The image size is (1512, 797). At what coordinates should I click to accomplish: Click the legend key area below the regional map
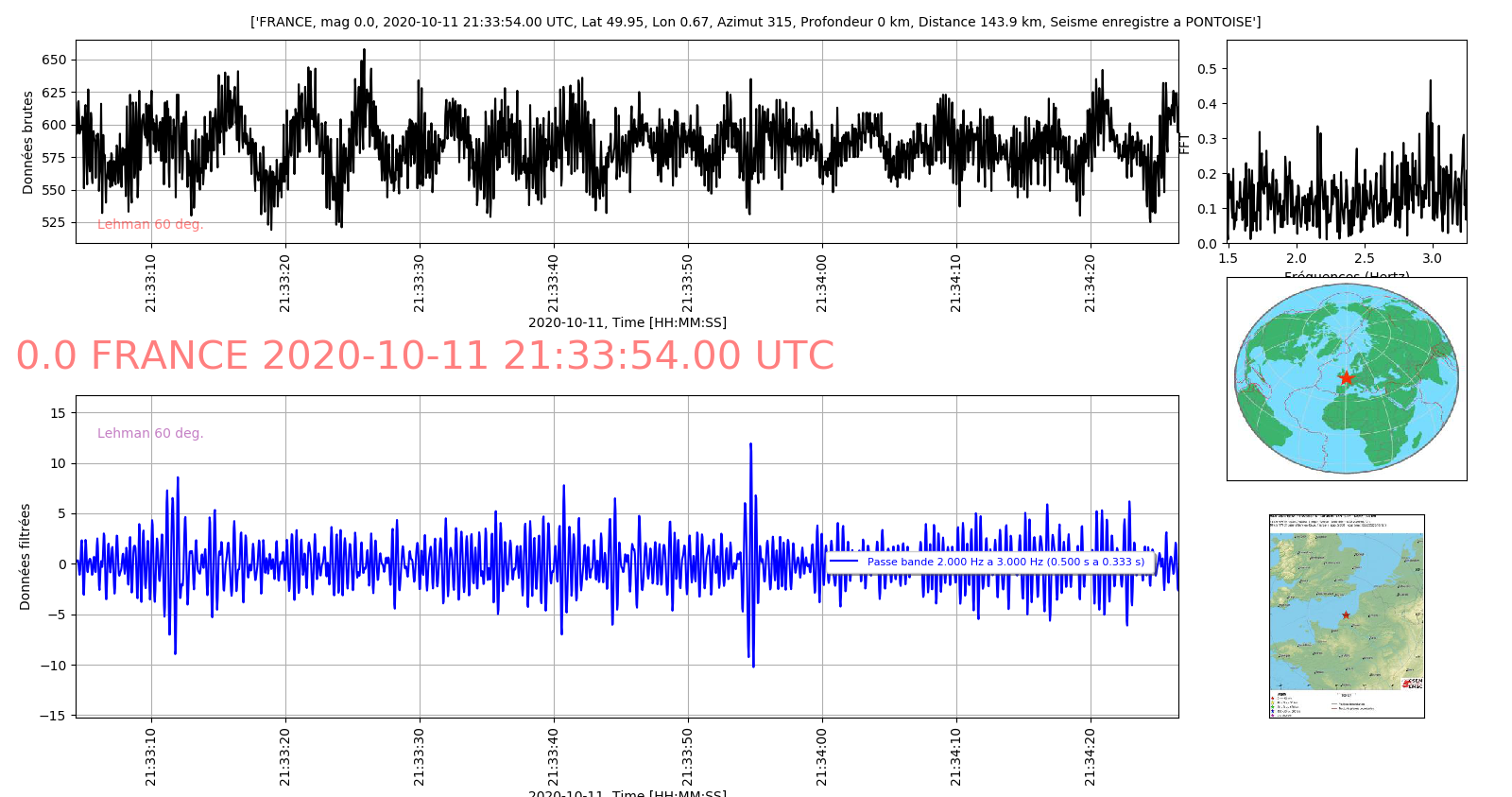click(1304, 703)
